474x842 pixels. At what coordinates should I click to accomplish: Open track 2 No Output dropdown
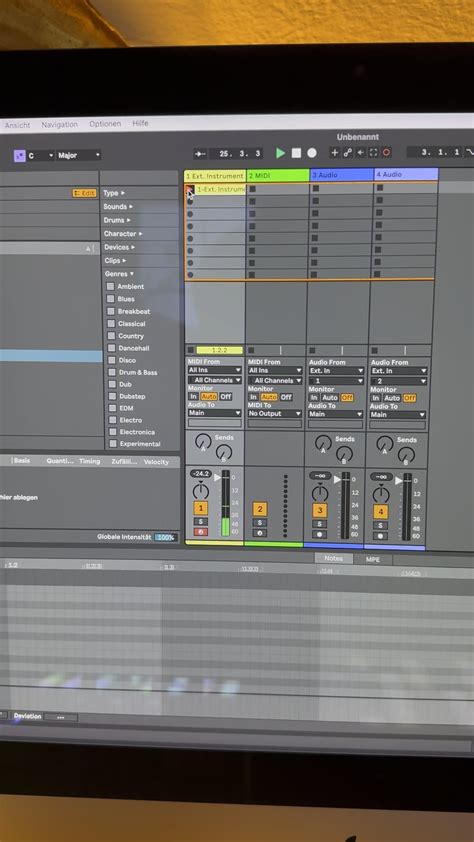click(x=275, y=413)
